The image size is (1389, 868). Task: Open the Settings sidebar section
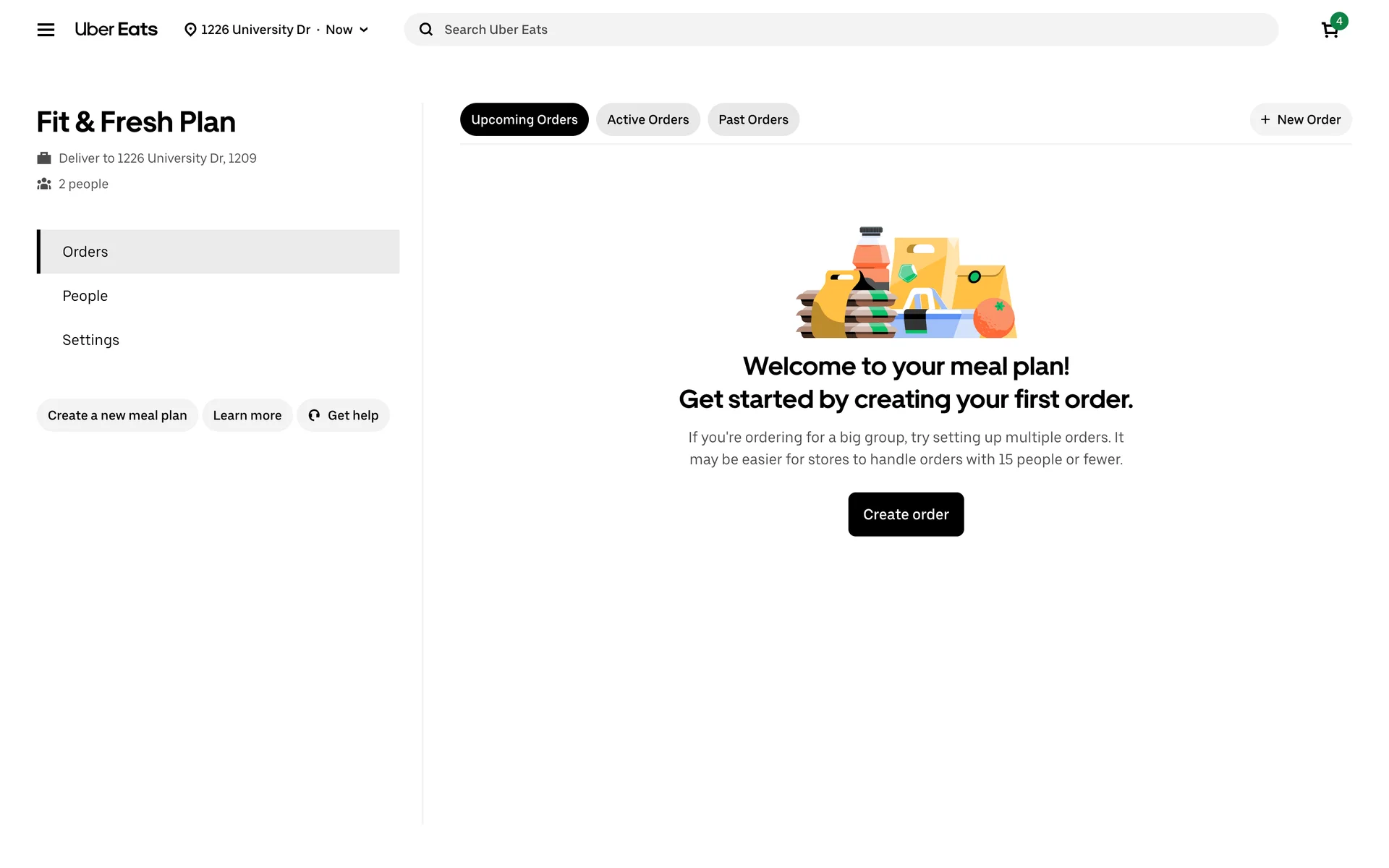point(90,340)
